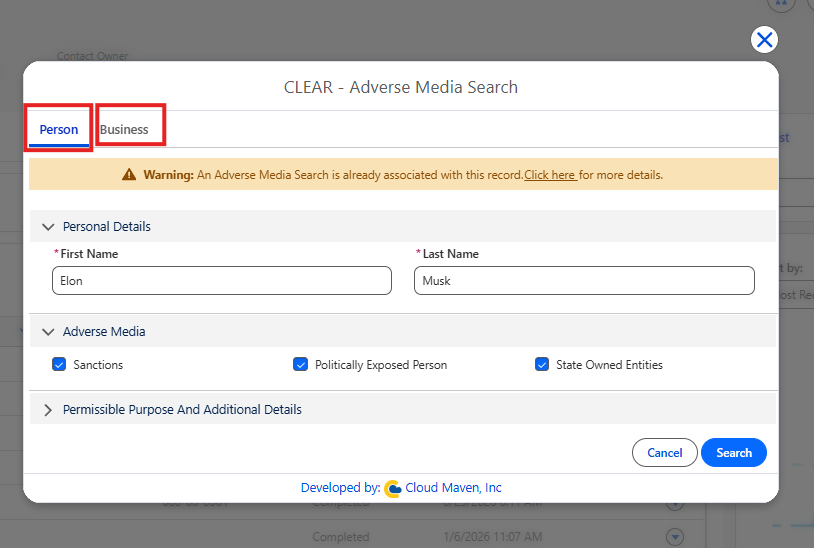Follow the Click here warning link

pos(550,175)
